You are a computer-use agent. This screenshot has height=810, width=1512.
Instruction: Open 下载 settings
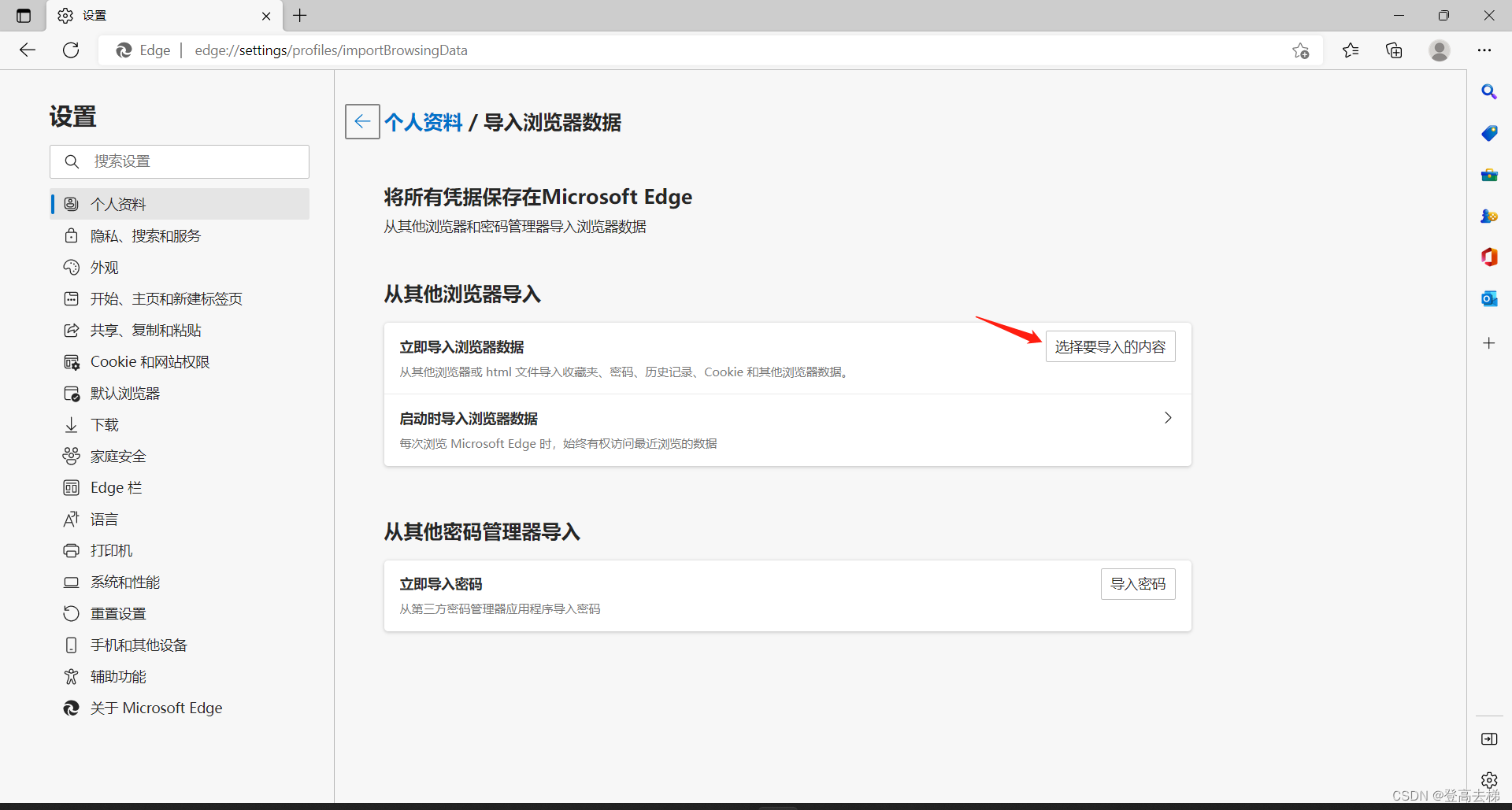pos(180,424)
